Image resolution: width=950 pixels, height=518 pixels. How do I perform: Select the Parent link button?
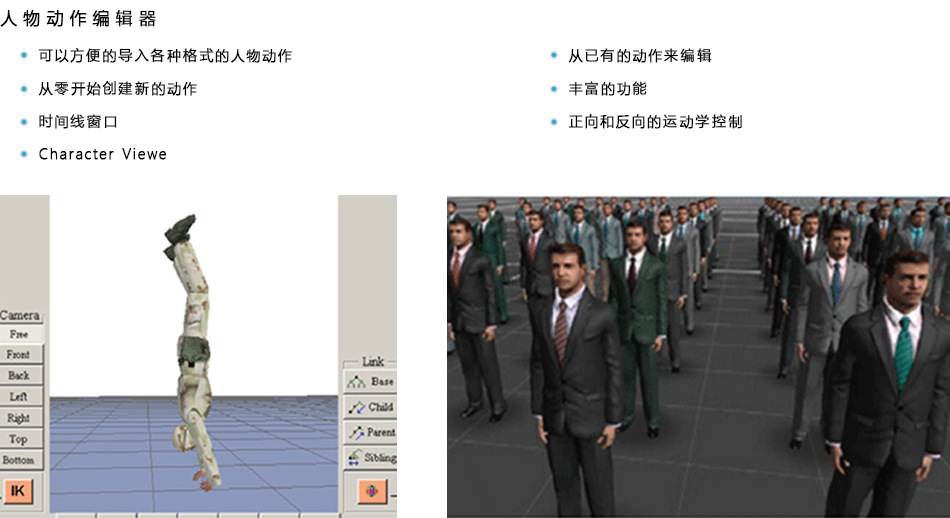point(371,433)
